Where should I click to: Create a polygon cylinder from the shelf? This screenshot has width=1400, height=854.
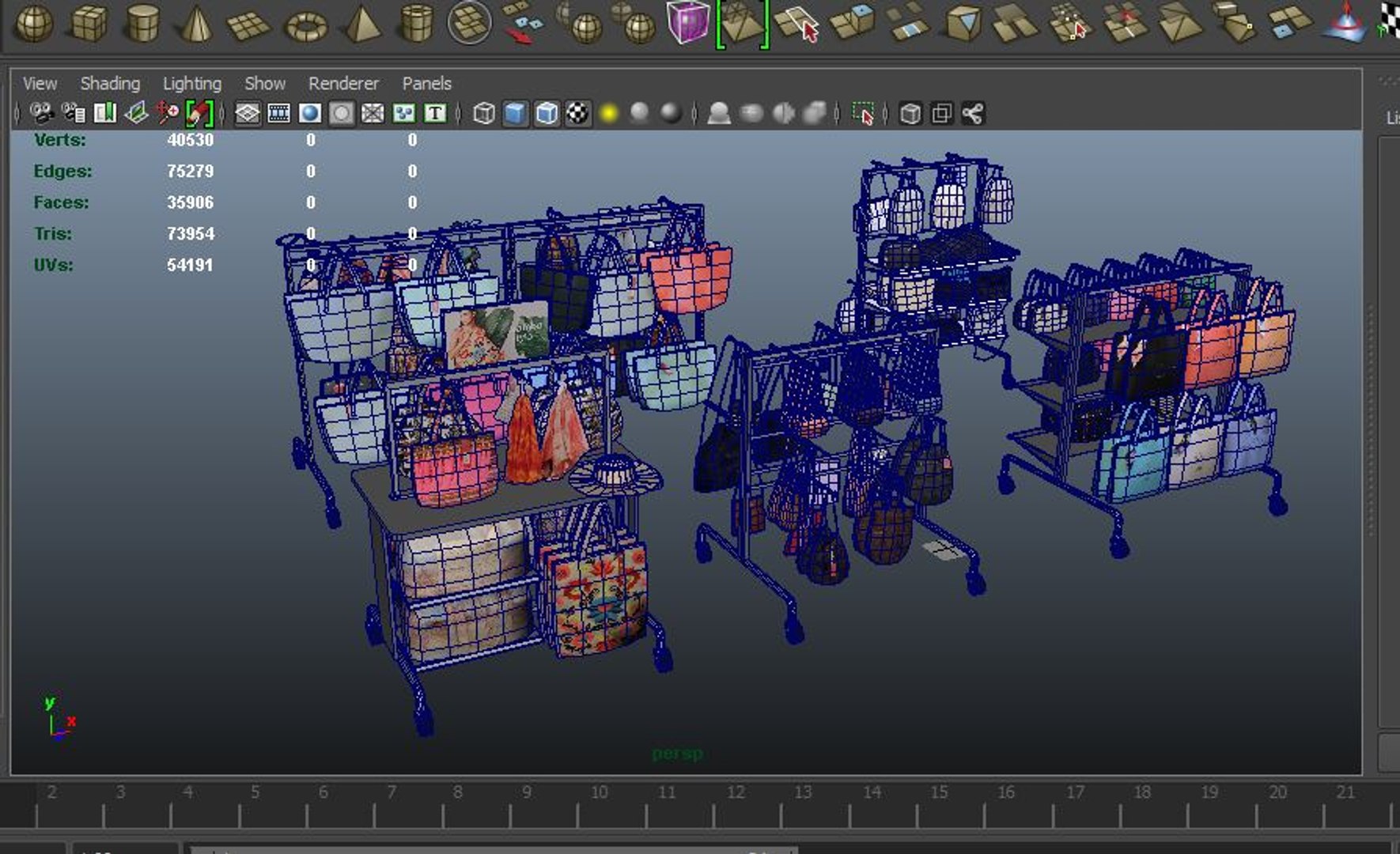tap(143, 22)
